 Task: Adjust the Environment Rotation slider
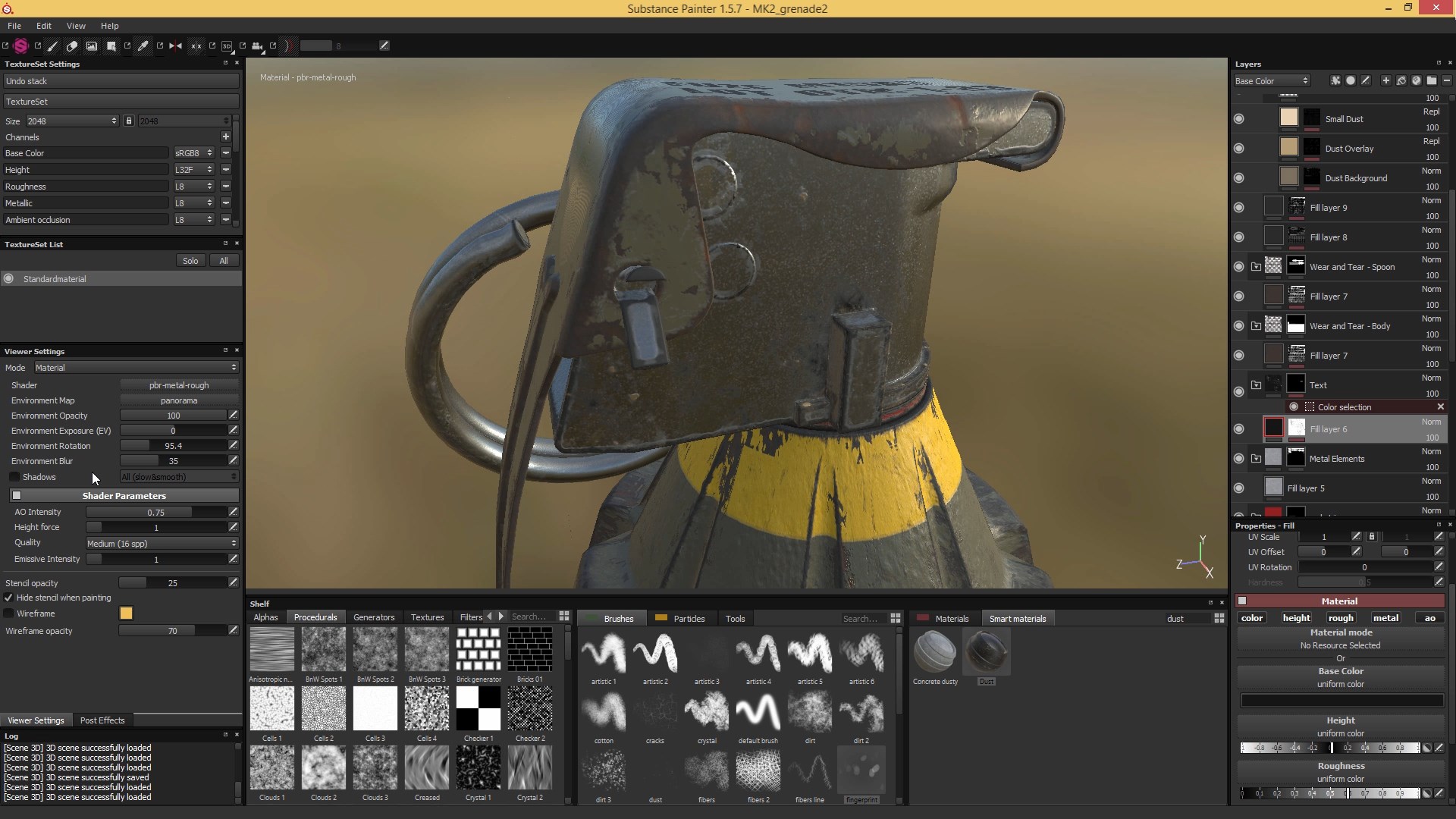coord(173,446)
